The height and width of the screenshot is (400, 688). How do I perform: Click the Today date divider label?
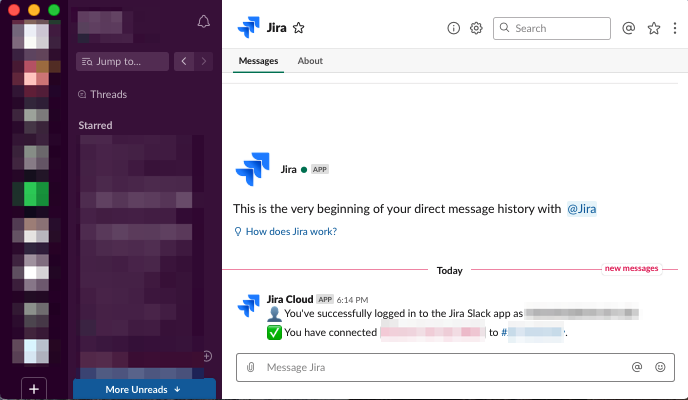449,271
